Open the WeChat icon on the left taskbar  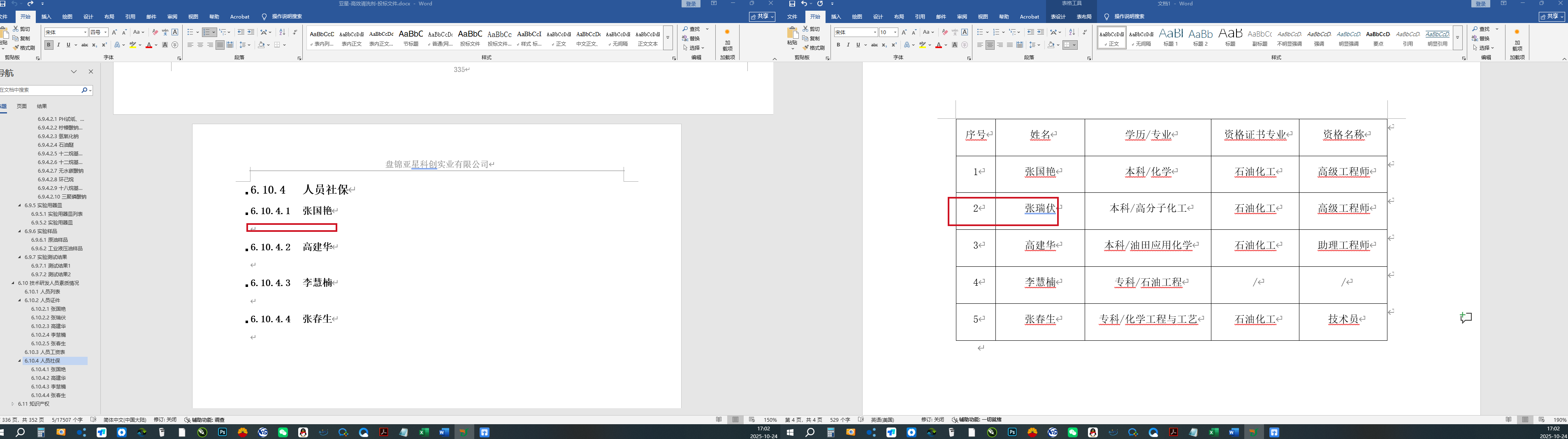(x=283, y=432)
